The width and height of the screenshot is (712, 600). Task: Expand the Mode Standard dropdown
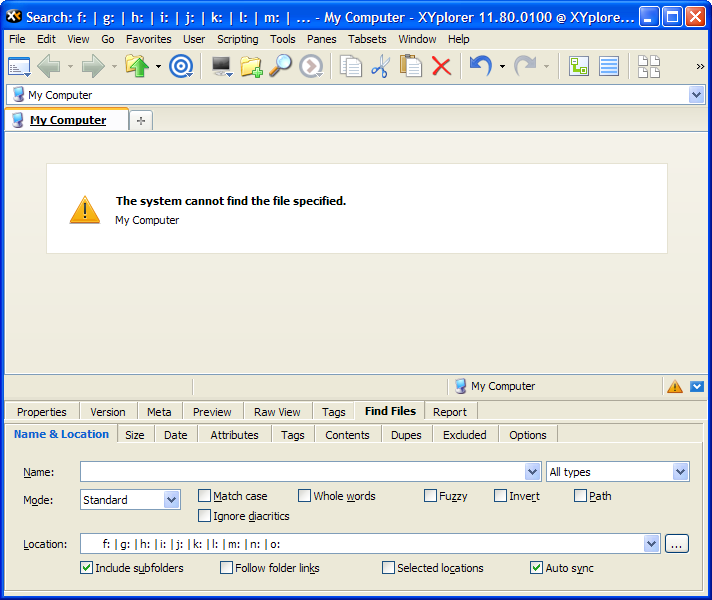point(171,500)
